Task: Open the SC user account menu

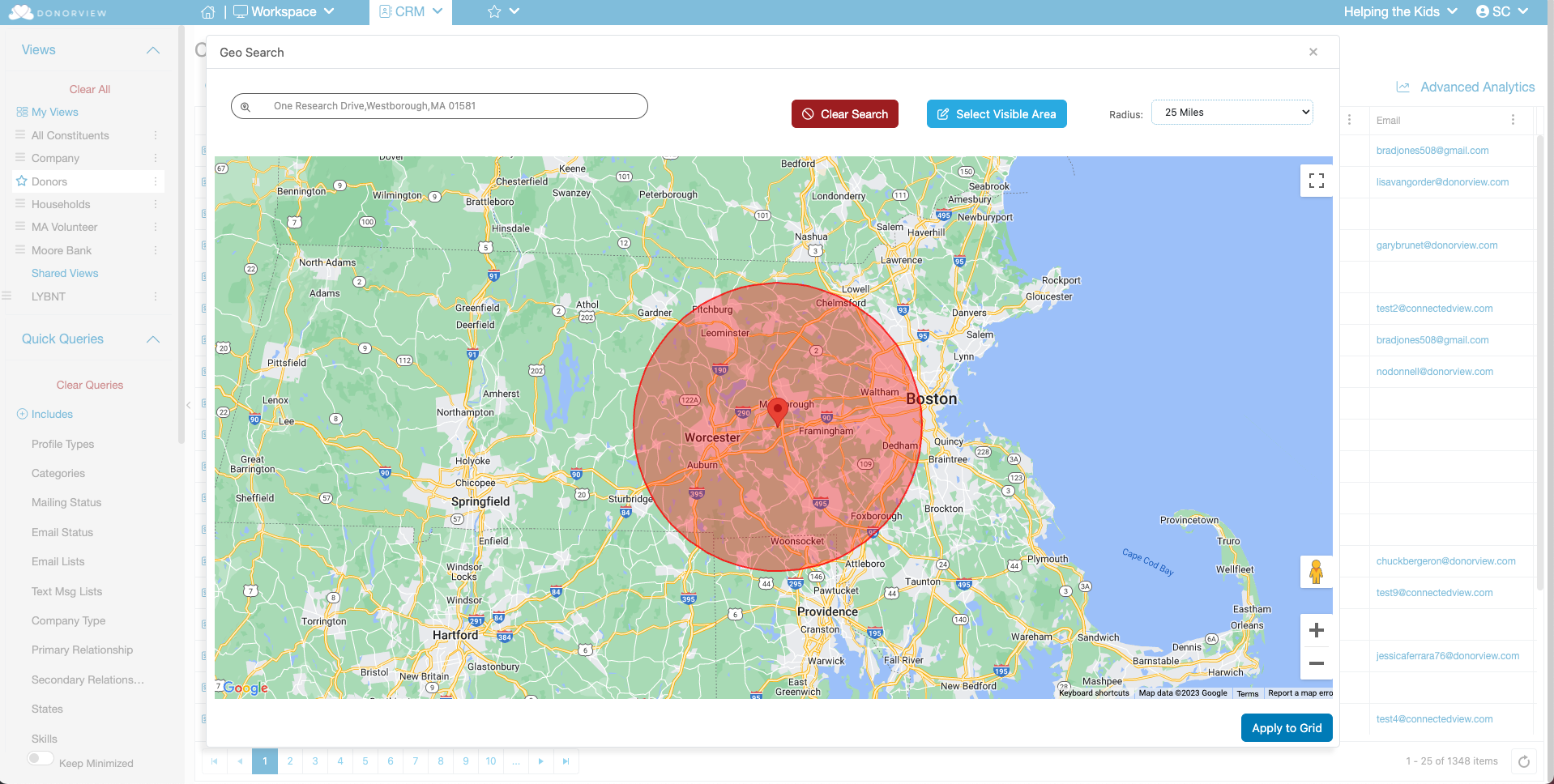Action: tap(1501, 11)
